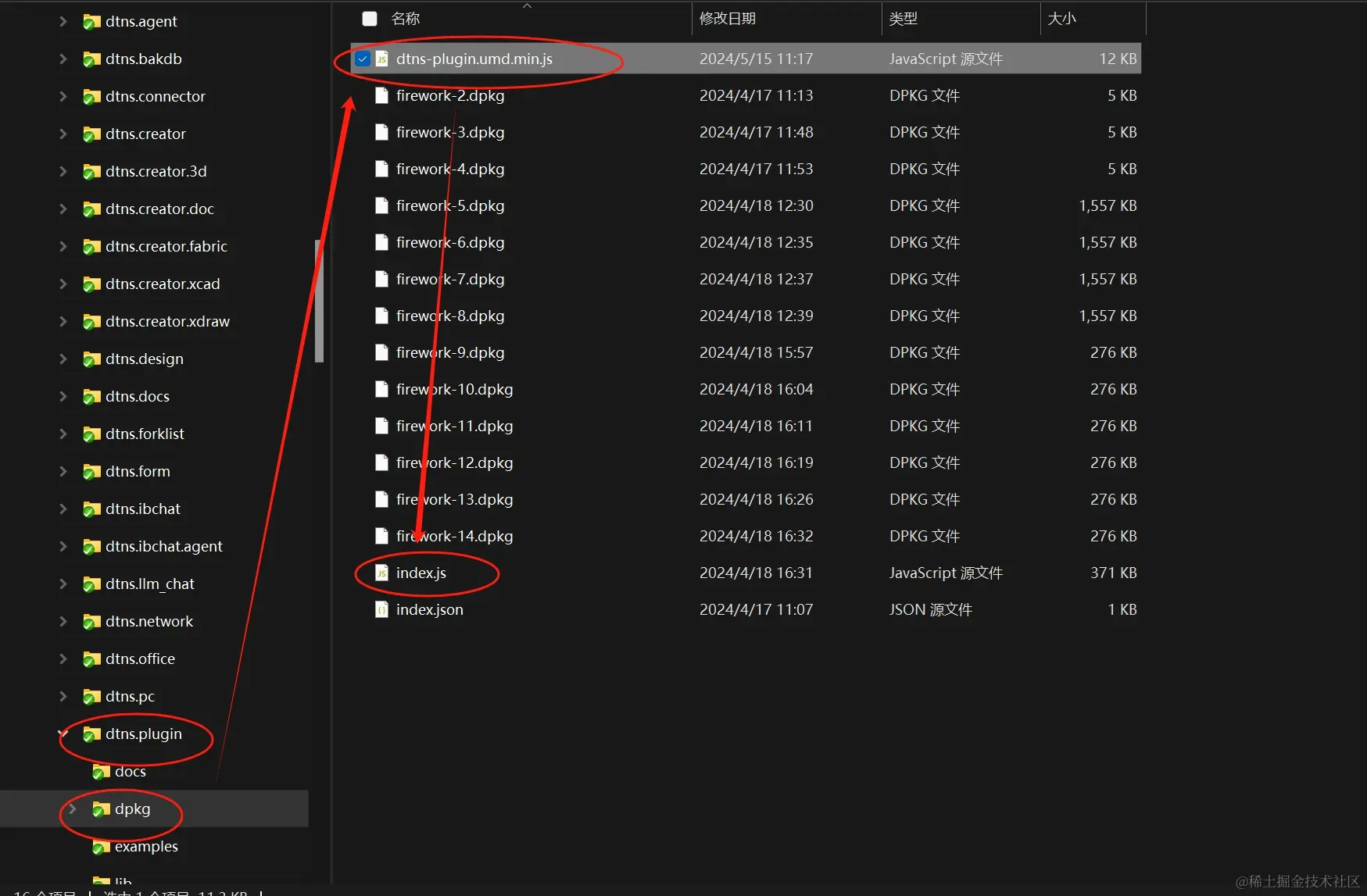
Task: Select the firework-8.dpkg file name
Action: pos(450,316)
